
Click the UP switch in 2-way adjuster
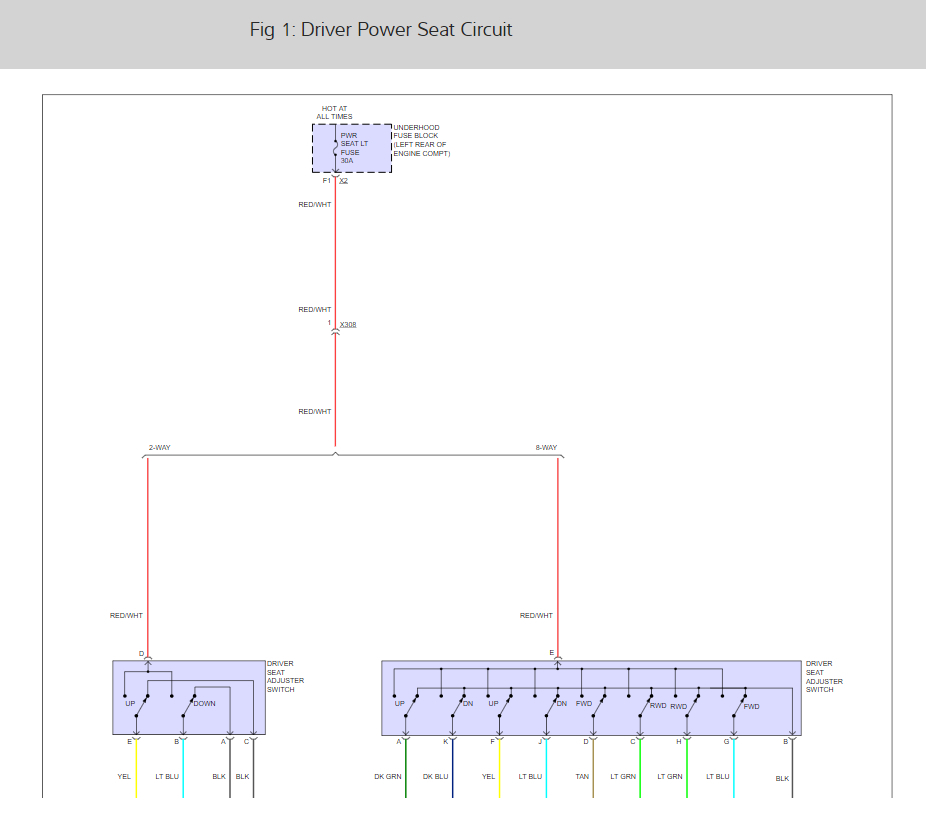(142, 705)
